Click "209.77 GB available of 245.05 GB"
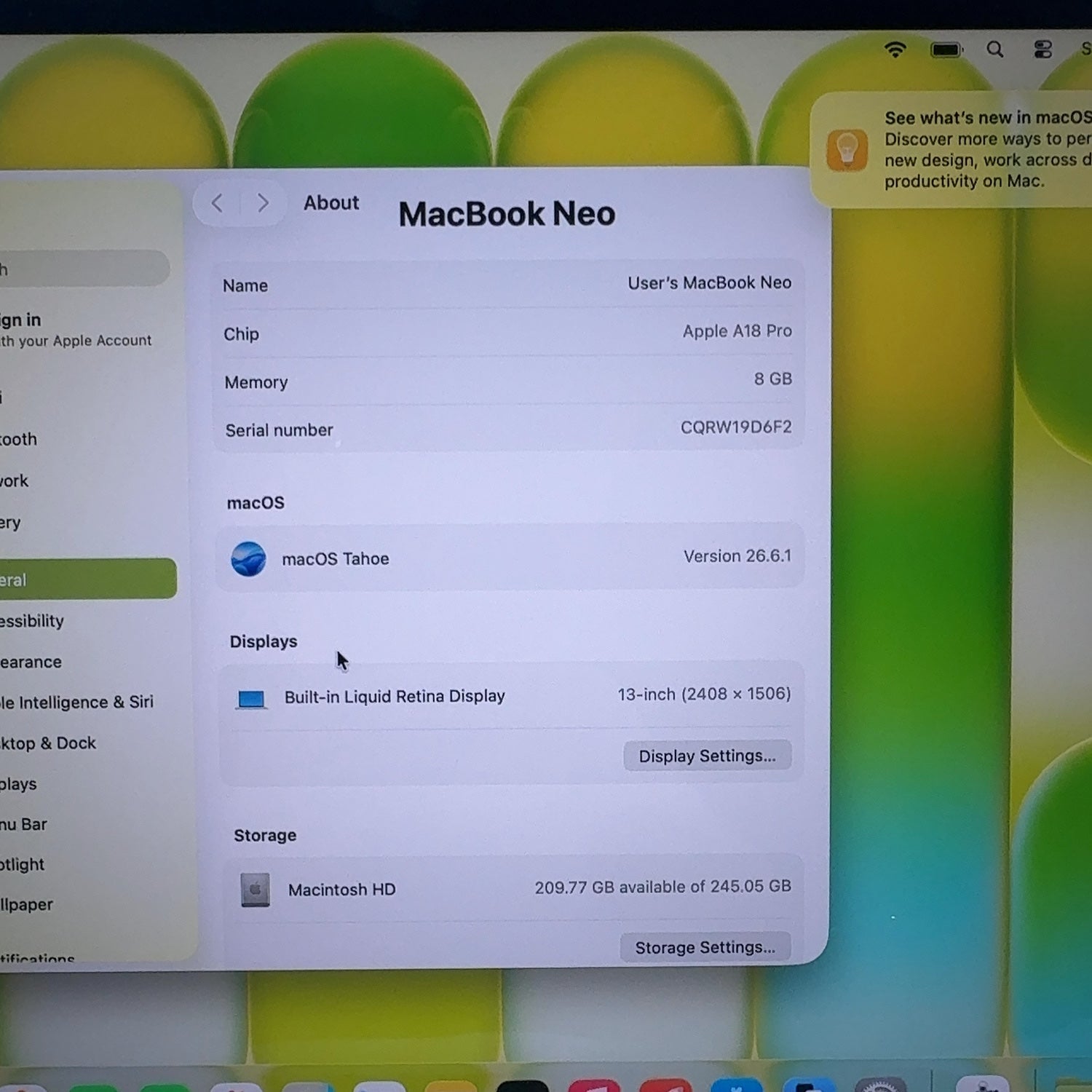1092x1092 pixels. [663, 887]
